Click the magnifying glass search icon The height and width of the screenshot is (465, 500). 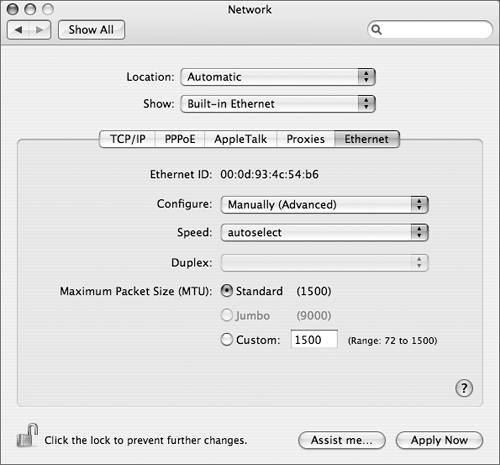point(376,30)
